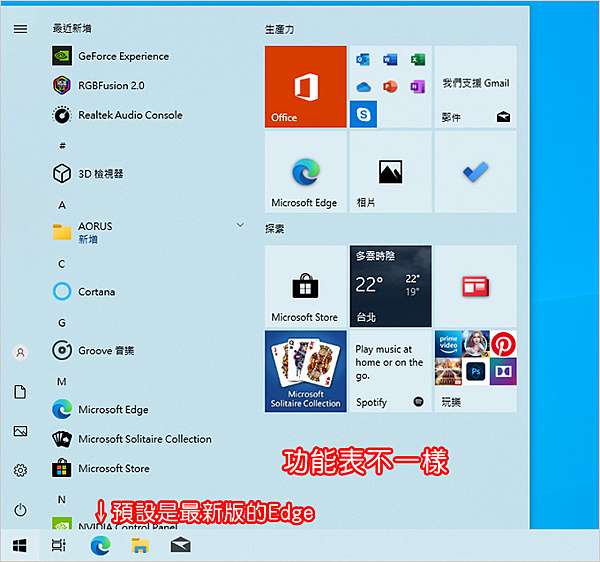This screenshot has height=562, width=600.
Task: Open 3D 檢視器 app
Action: (88, 174)
